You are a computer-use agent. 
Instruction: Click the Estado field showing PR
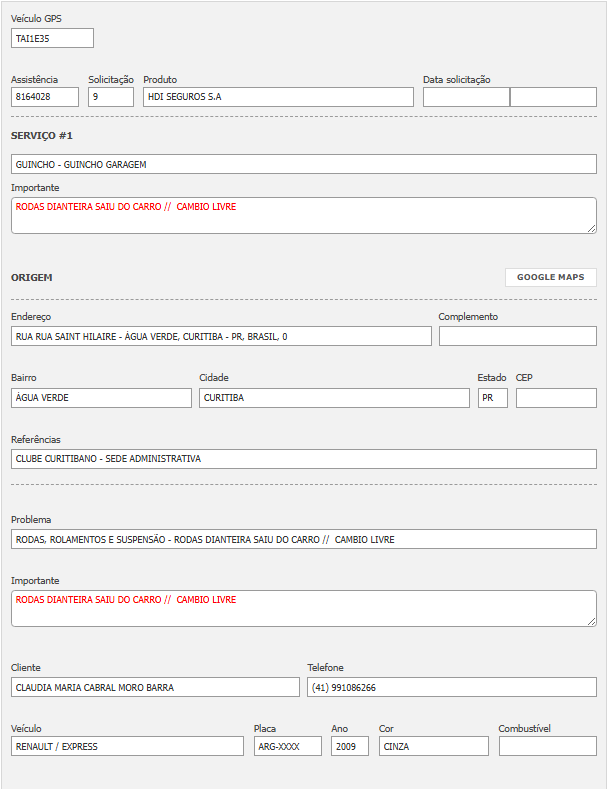pos(492,398)
